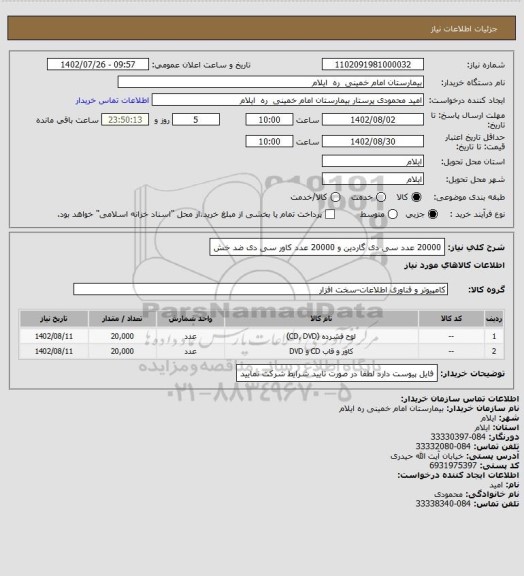The height and width of the screenshot is (576, 524).
Task: Click the contact phone 33332080-084
Action: coord(443,447)
